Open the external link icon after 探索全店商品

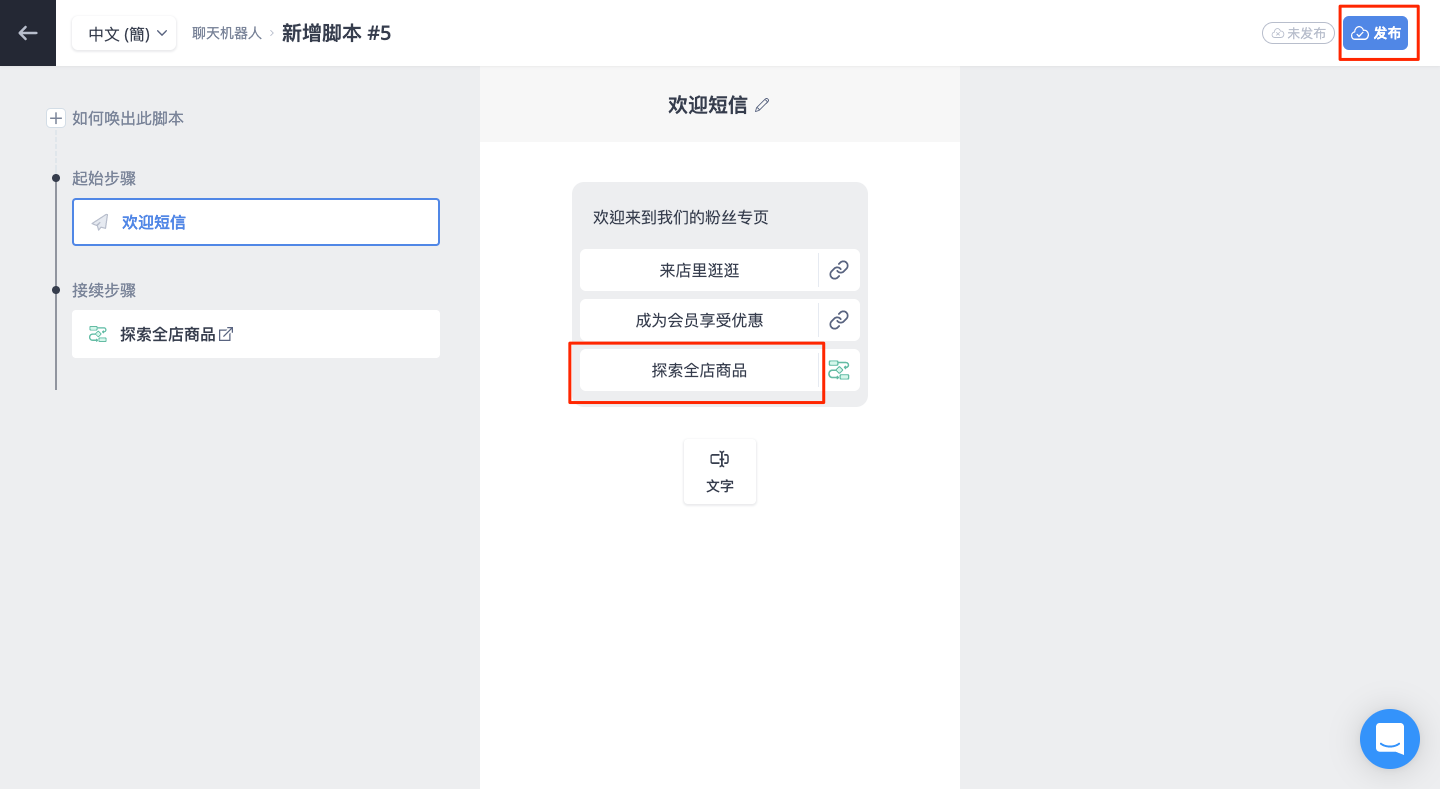coord(226,334)
